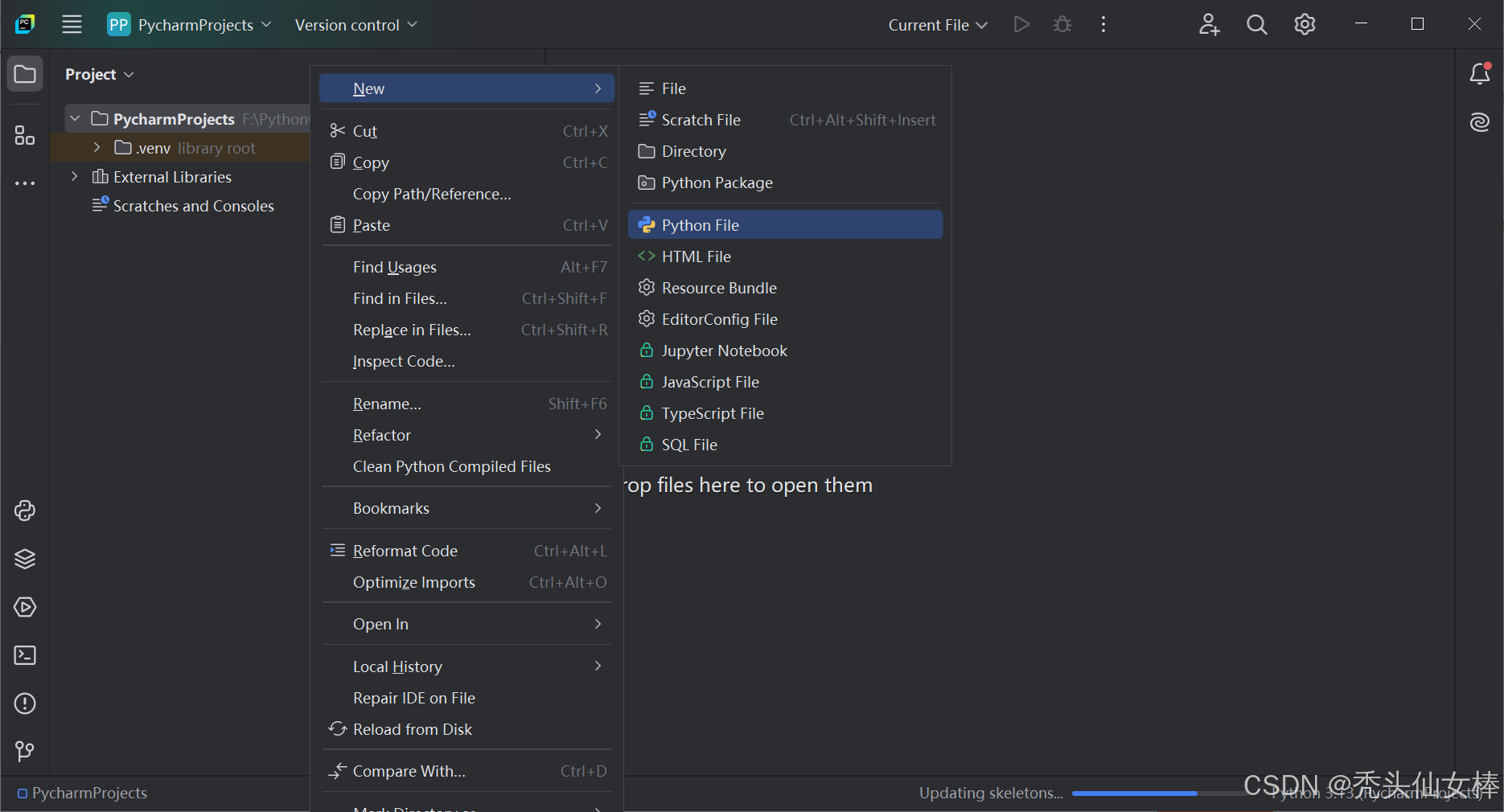Open Search Everywhere magnifier icon
Image resolution: width=1504 pixels, height=812 pixels.
(1256, 24)
